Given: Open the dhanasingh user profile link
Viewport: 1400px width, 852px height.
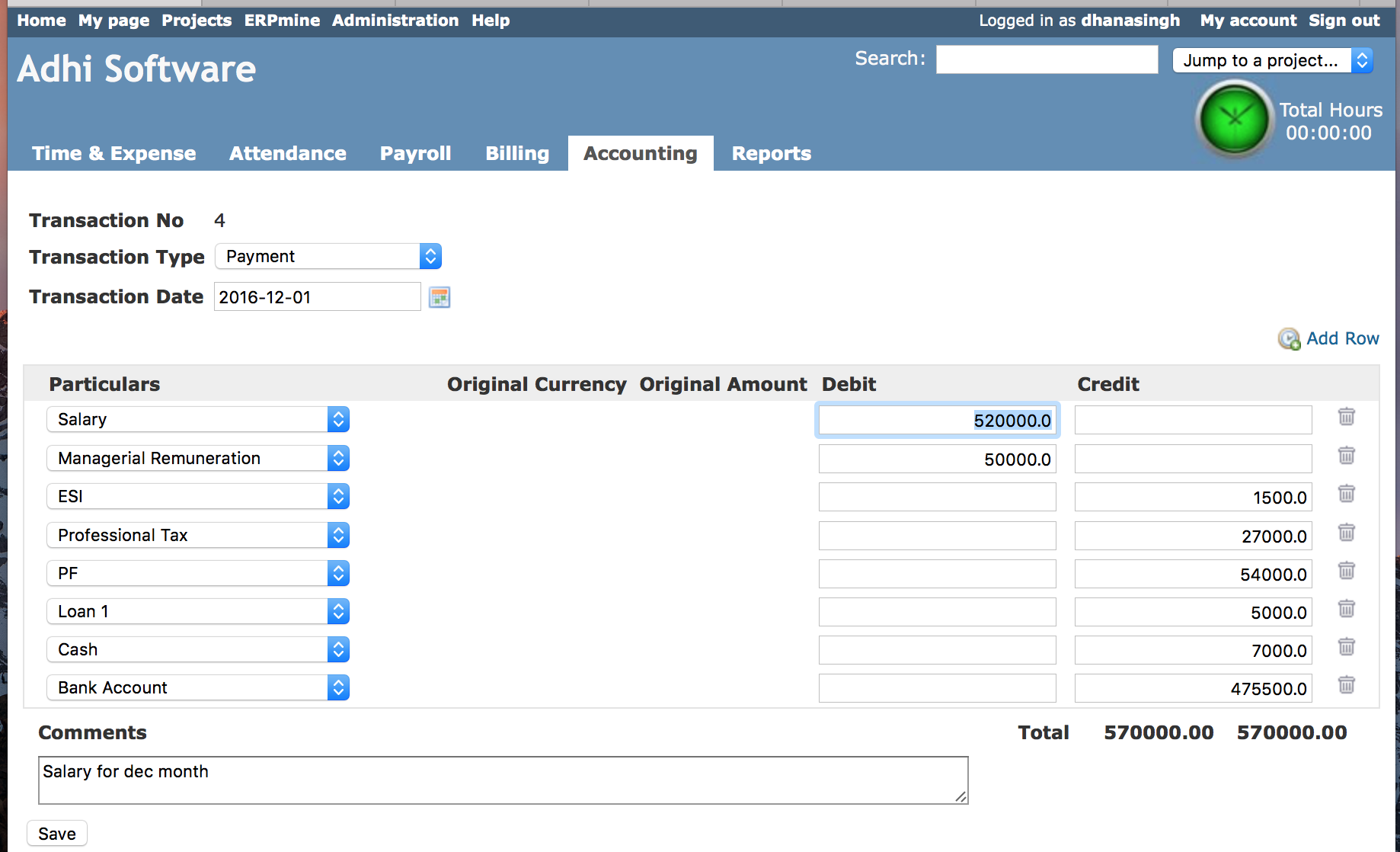Looking at the screenshot, I should [1130, 21].
